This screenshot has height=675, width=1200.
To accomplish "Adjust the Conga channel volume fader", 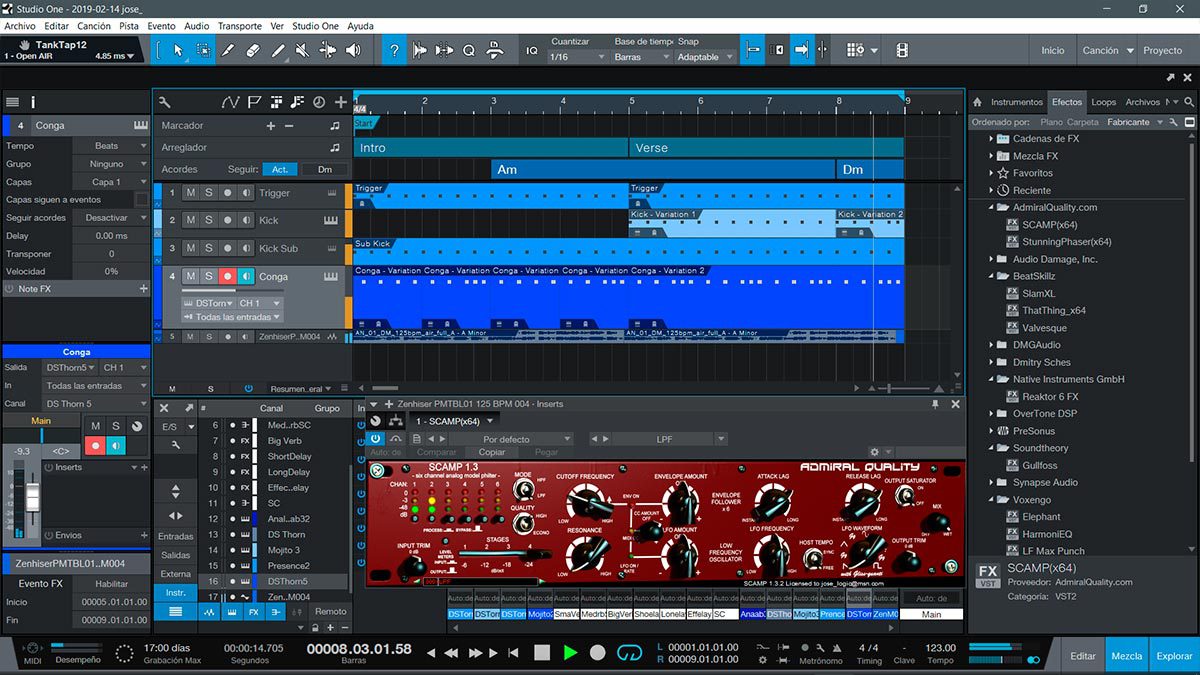I will [32, 496].
